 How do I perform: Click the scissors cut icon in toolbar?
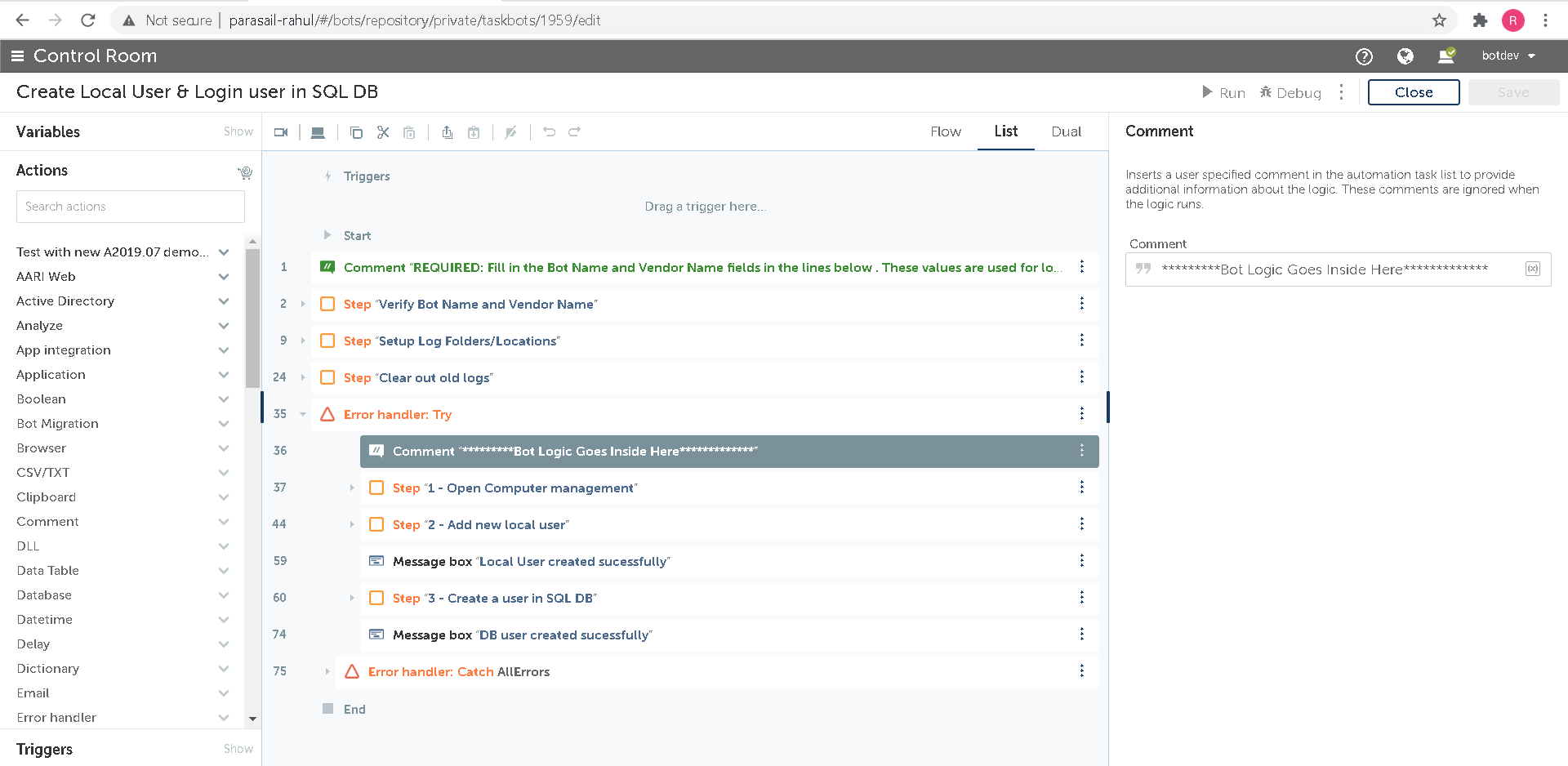click(383, 132)
